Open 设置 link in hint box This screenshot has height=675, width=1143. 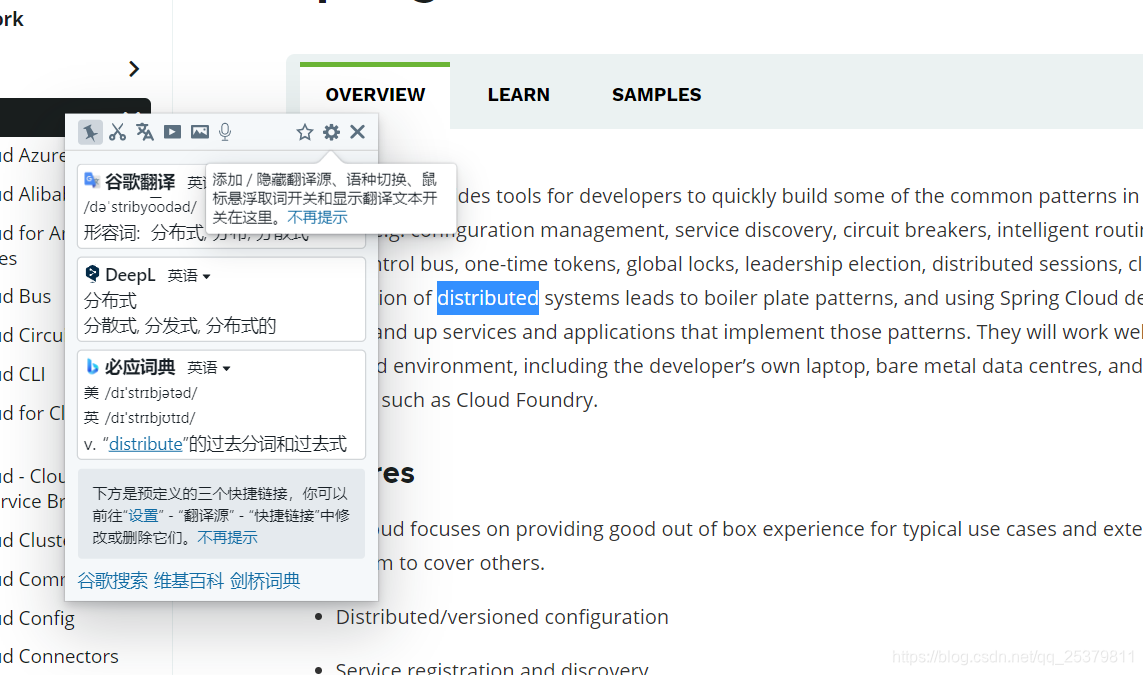pyautogui.click(x=144, y=515)
